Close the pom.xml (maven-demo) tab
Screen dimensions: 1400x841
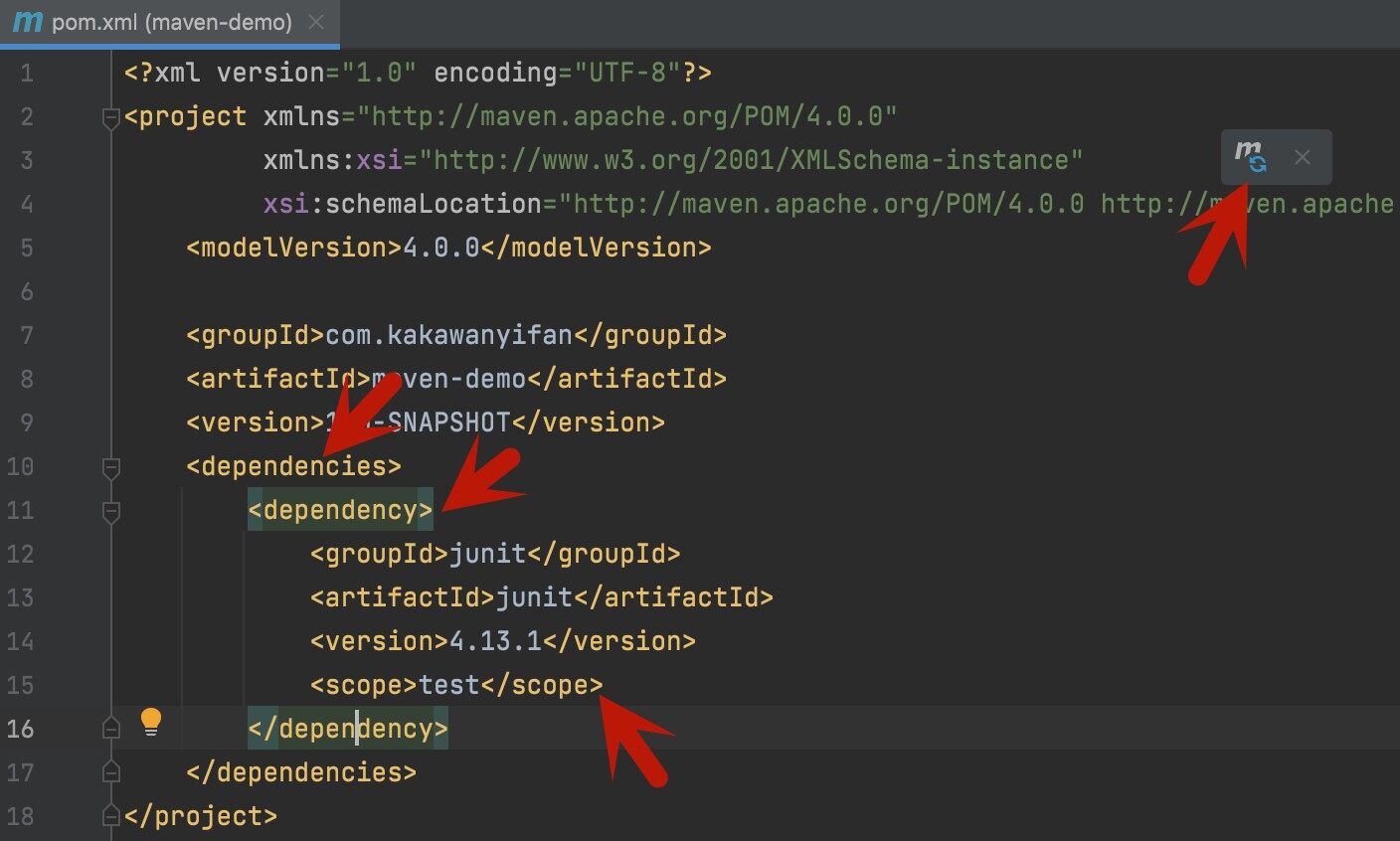[316, 22]
